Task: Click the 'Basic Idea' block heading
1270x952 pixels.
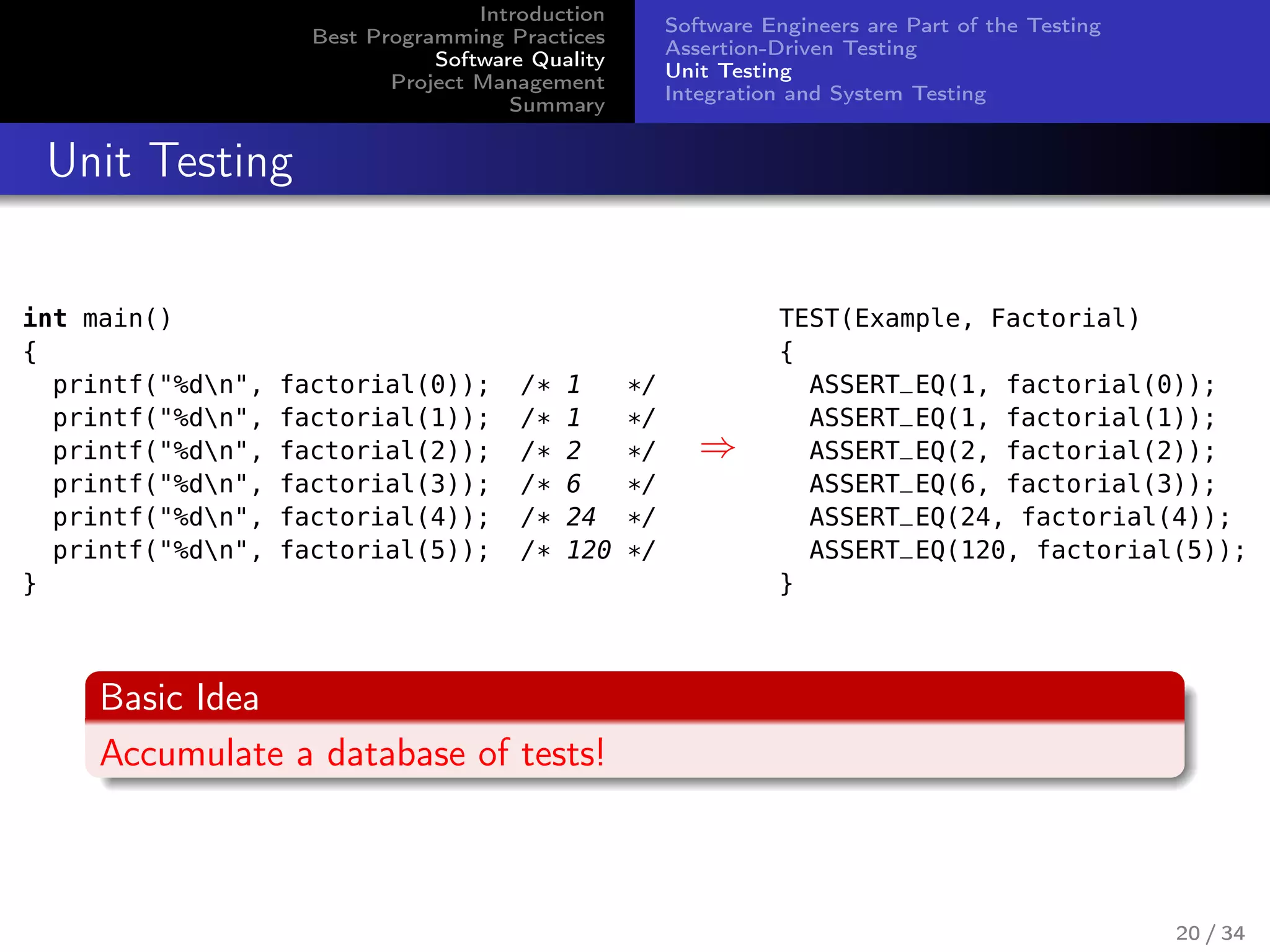Action: pyautogui.click(x=180, y=697)
